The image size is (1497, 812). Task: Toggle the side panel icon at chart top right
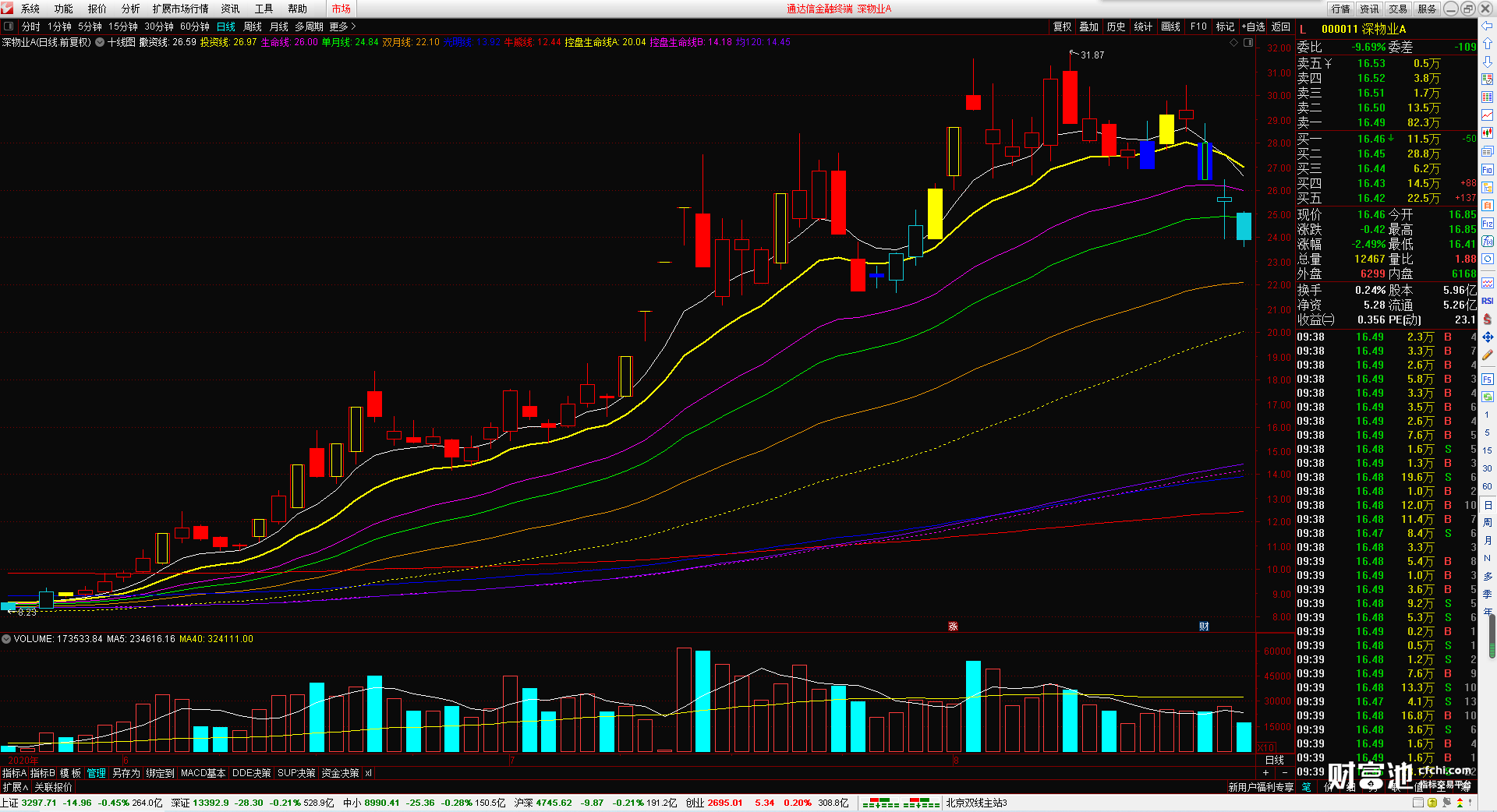coord(1247,42)
